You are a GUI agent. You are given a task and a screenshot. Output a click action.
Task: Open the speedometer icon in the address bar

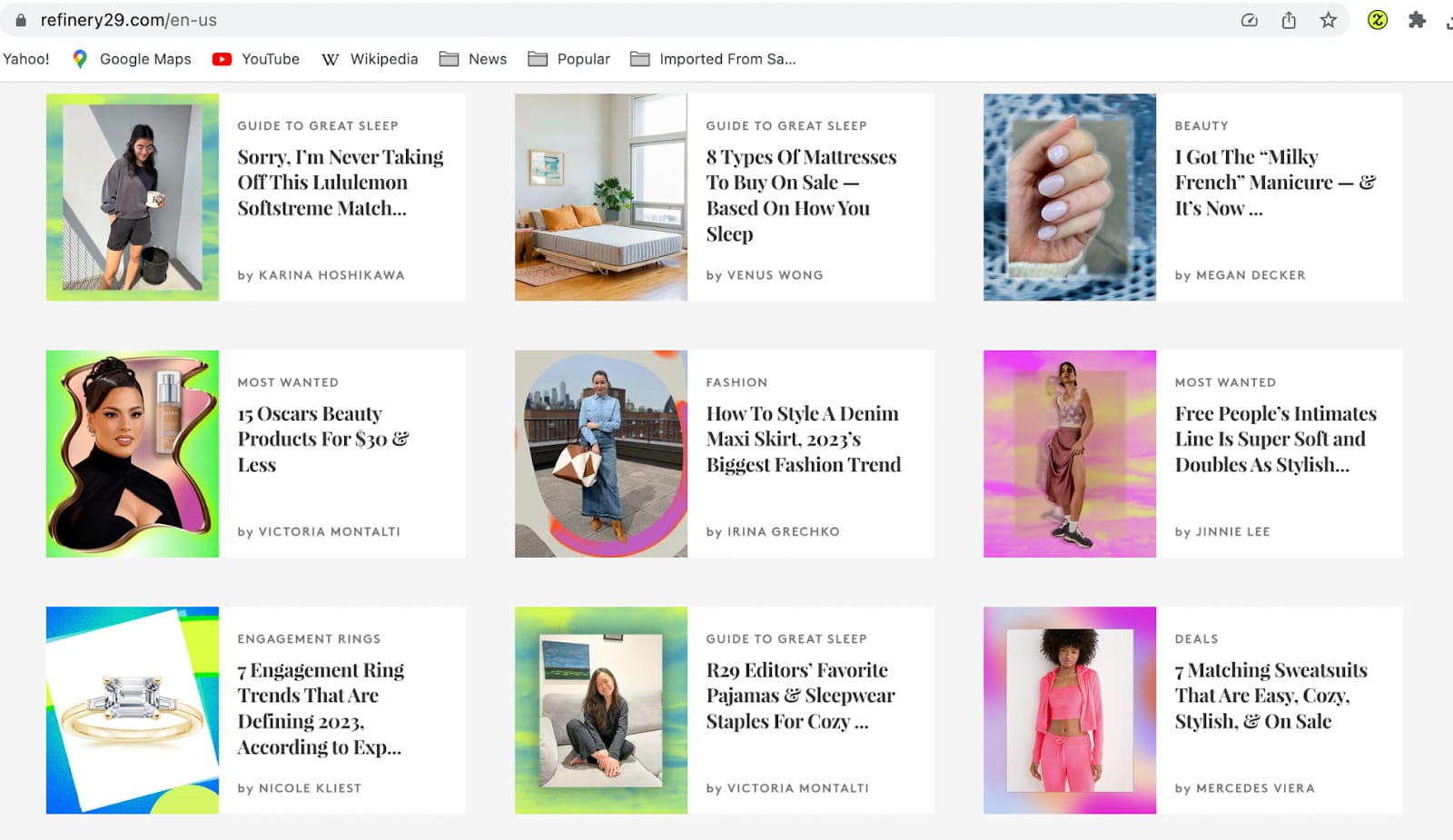click(x=1250, y=20)
